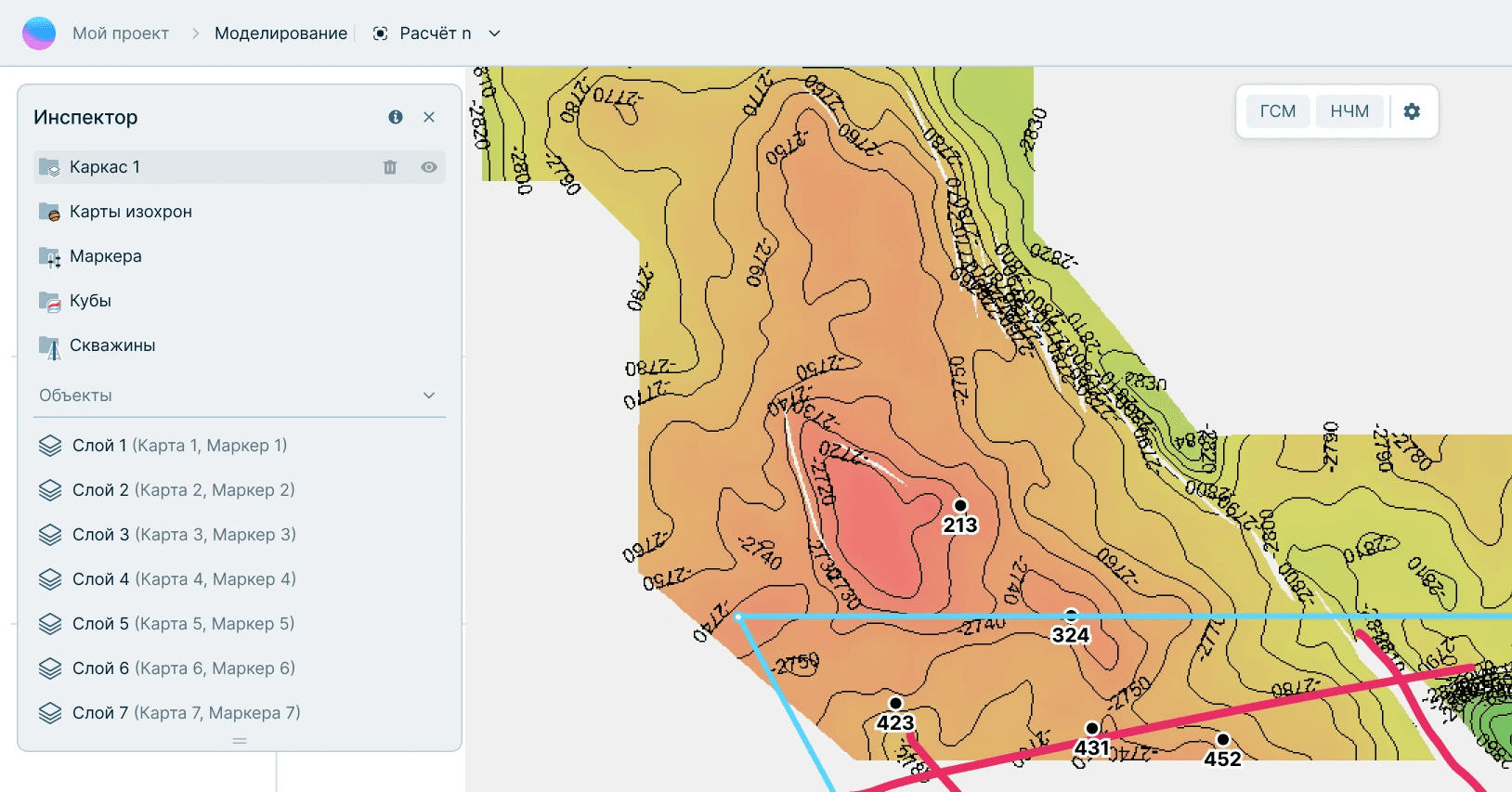Switch to the НЧМ mode

(x=1349, y=111)
